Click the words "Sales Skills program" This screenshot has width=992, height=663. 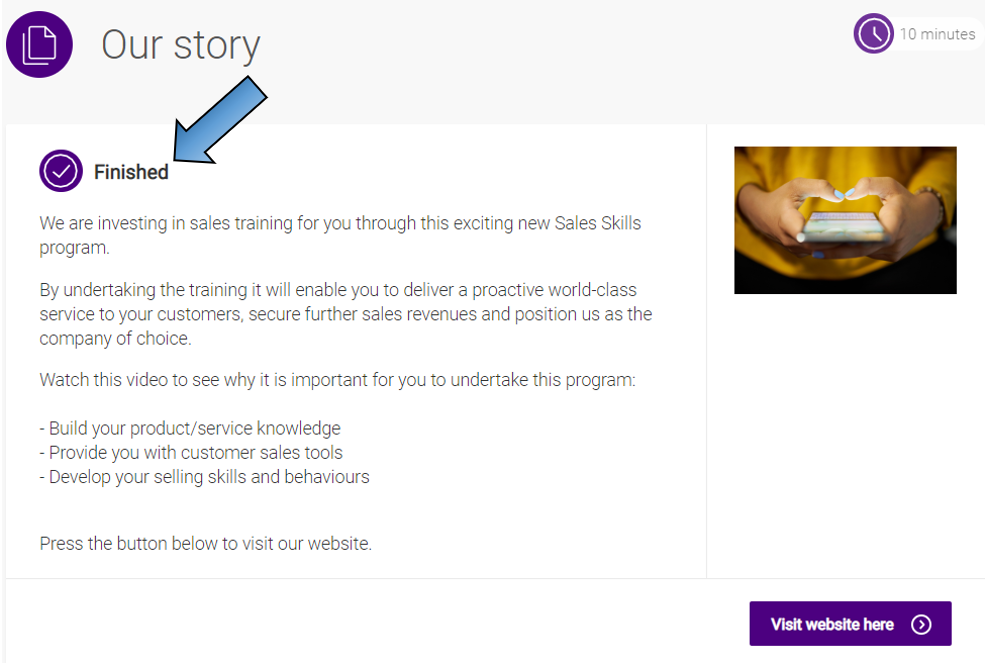[x=597, y=223]
